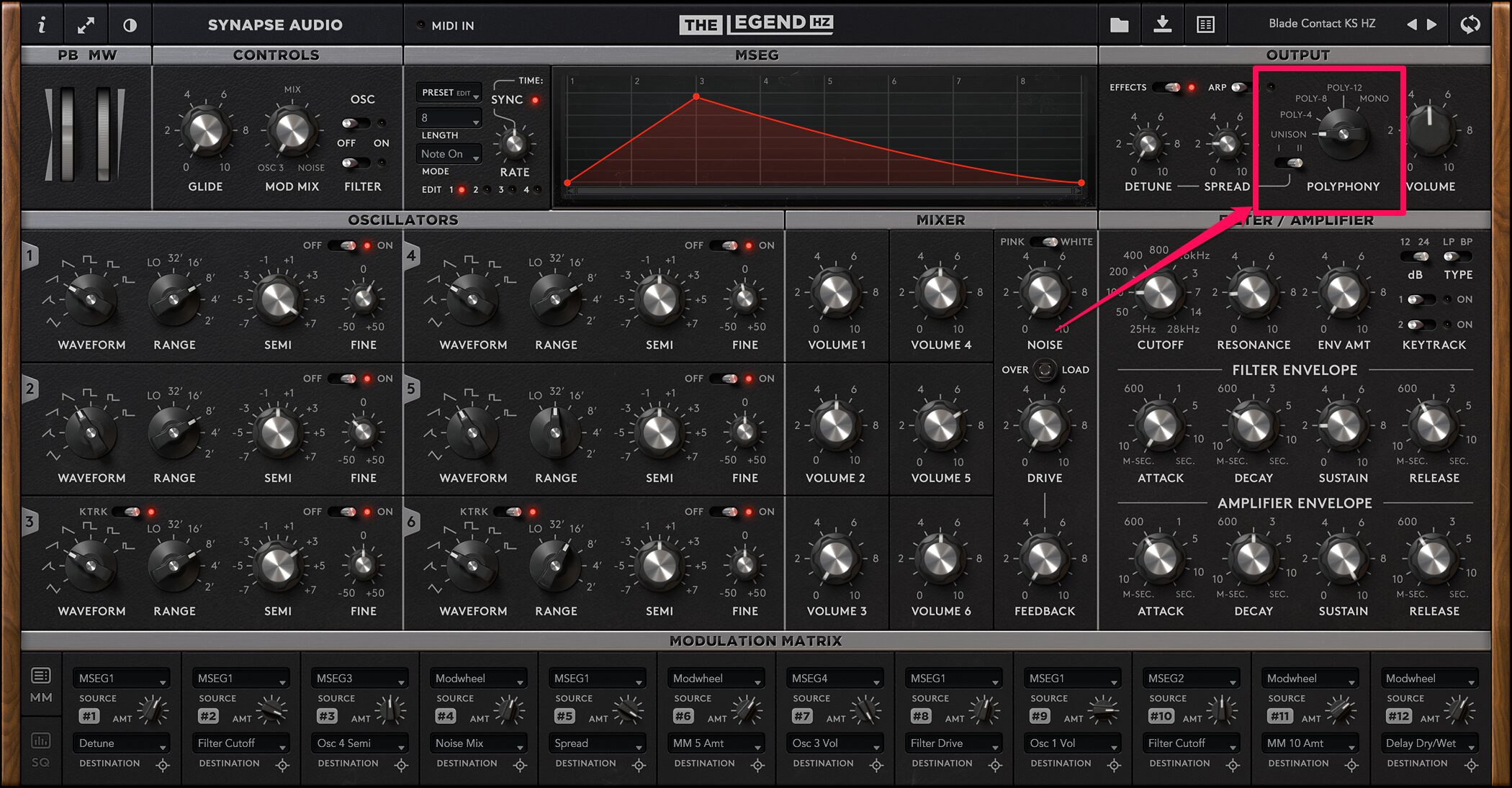
Task: Click destination target icon for slot #12
Action: (1471, 765)
